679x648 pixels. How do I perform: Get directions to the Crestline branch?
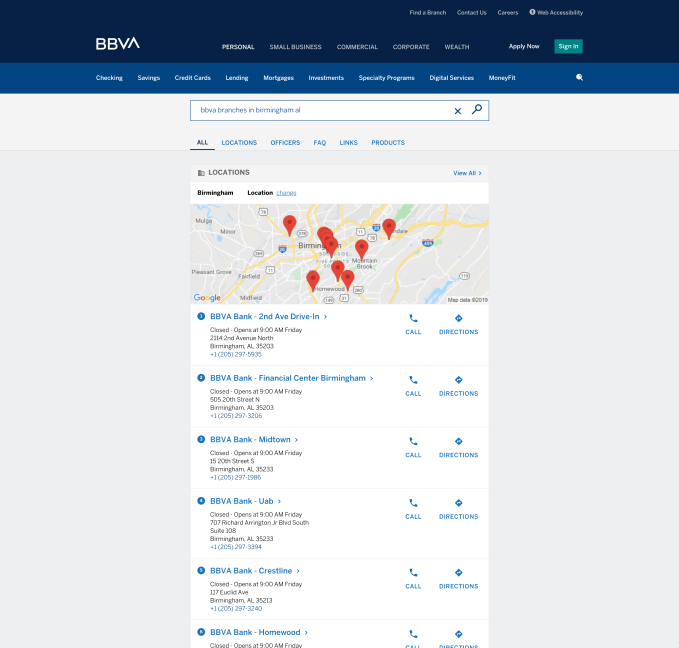coord(459,579)
